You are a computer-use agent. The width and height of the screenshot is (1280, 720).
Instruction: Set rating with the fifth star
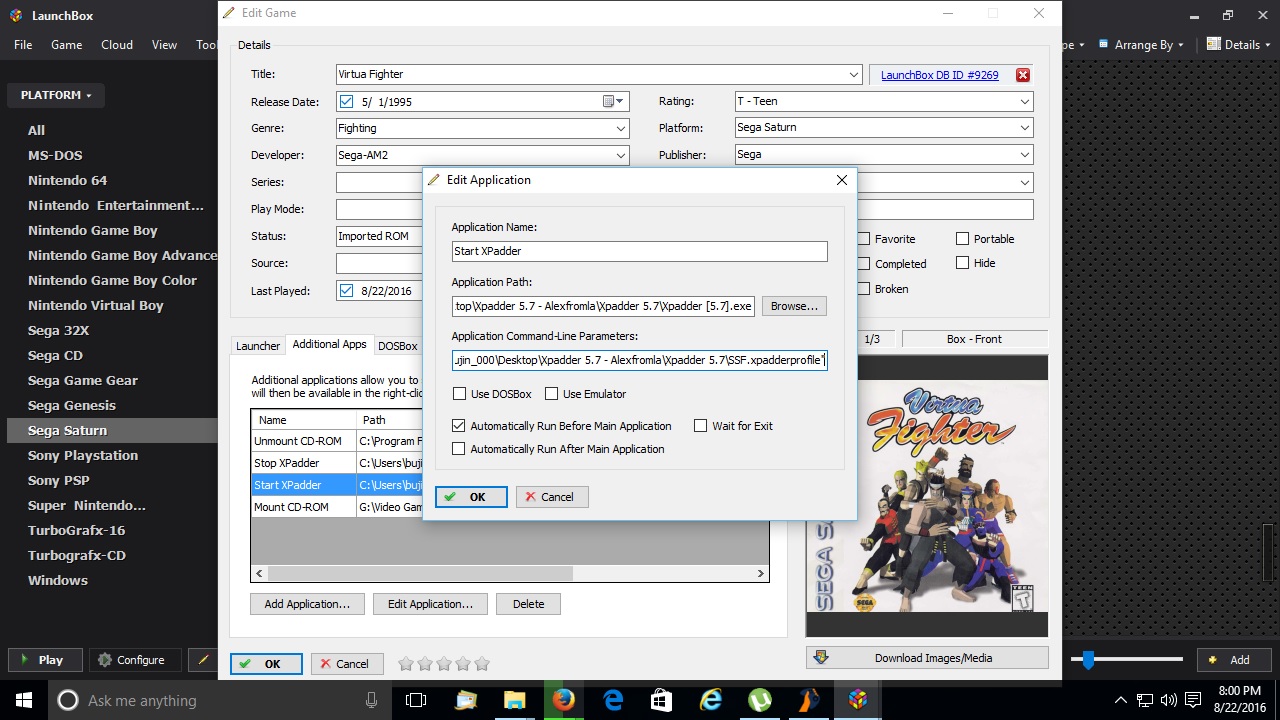pos(482,663)
